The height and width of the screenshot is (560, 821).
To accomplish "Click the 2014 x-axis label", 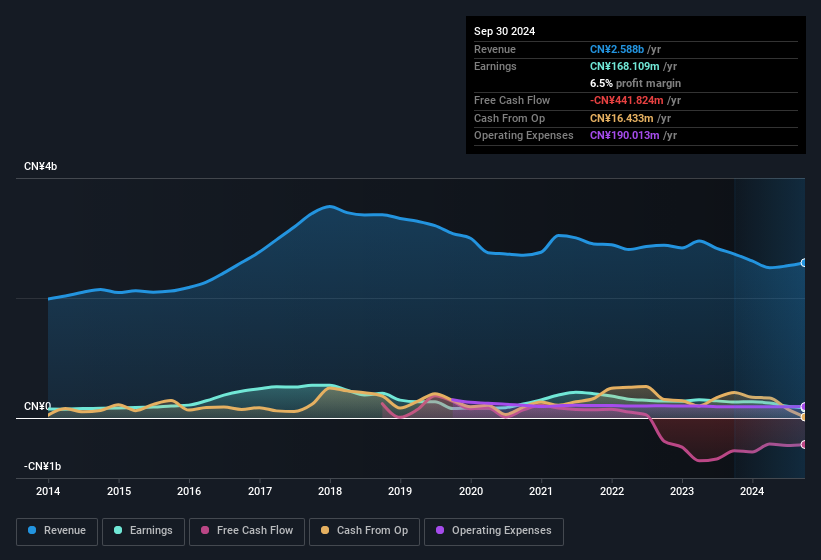I will 48,491.
